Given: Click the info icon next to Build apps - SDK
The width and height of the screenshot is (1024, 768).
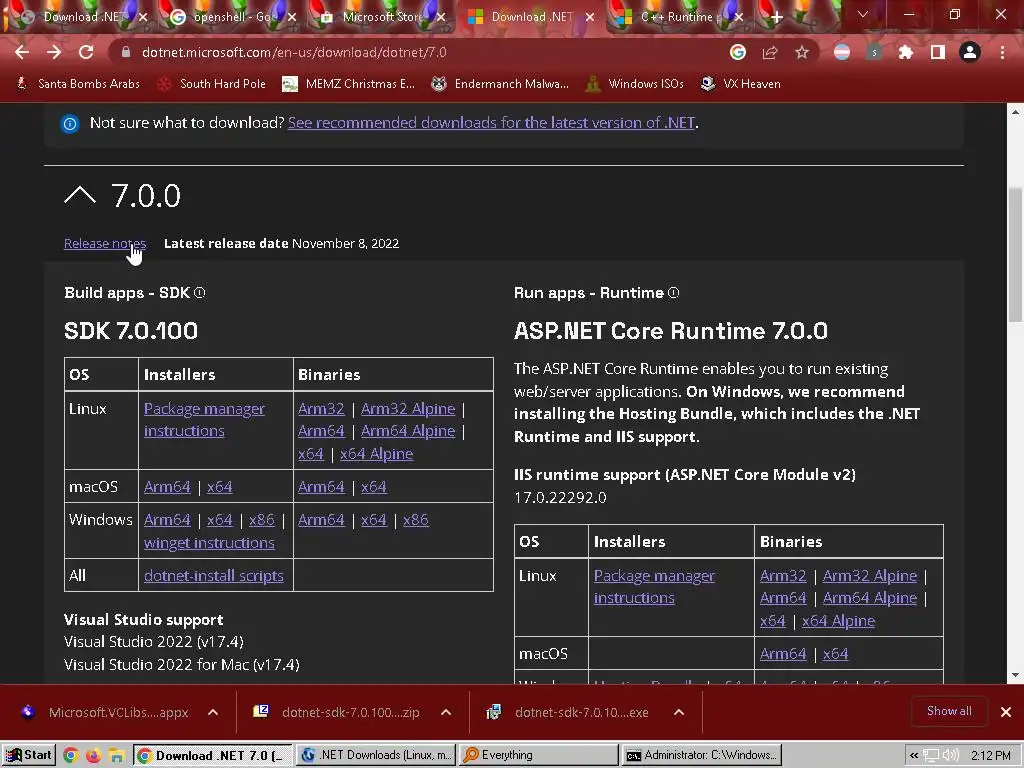Looking at the screenshot, I should (200, 293).
